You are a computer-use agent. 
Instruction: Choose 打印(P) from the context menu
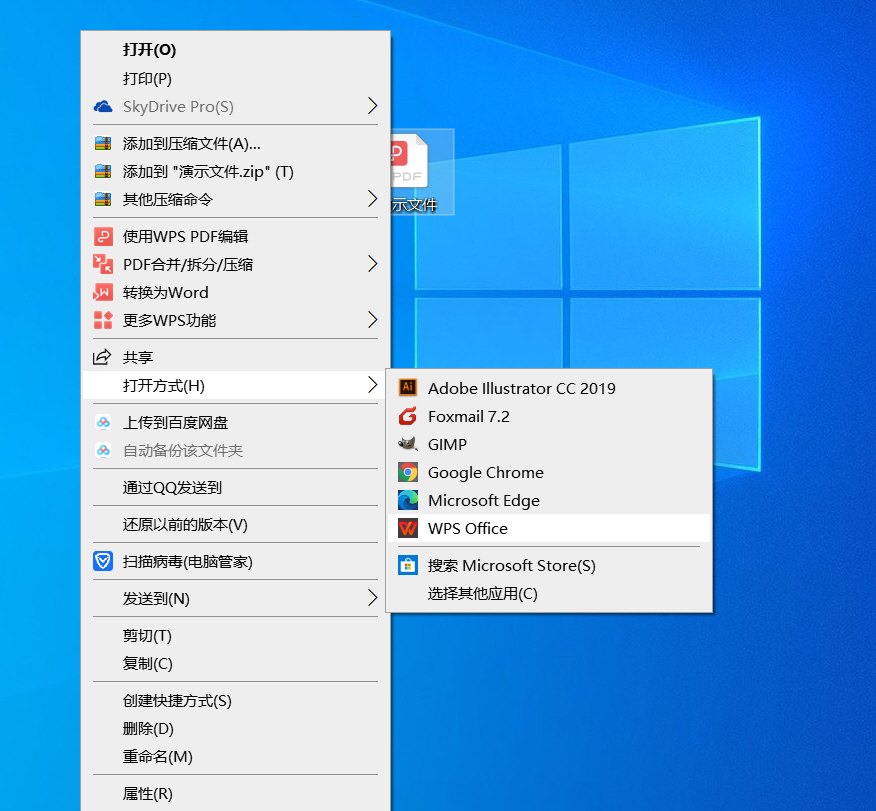click(x=235, y=78)
